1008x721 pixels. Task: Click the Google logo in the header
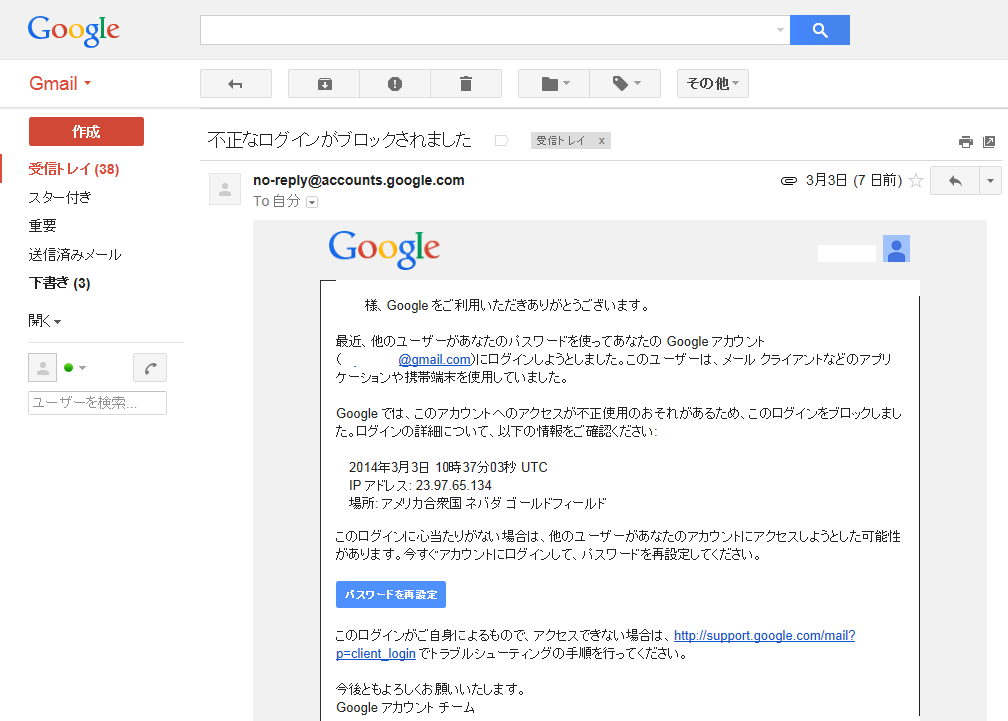(x=73, y=30)
